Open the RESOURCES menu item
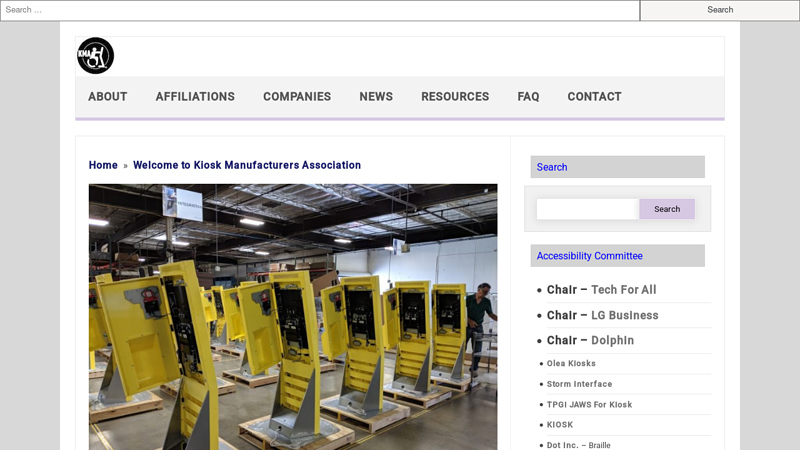Screen dimensions: 800x450 pos(455,96)
